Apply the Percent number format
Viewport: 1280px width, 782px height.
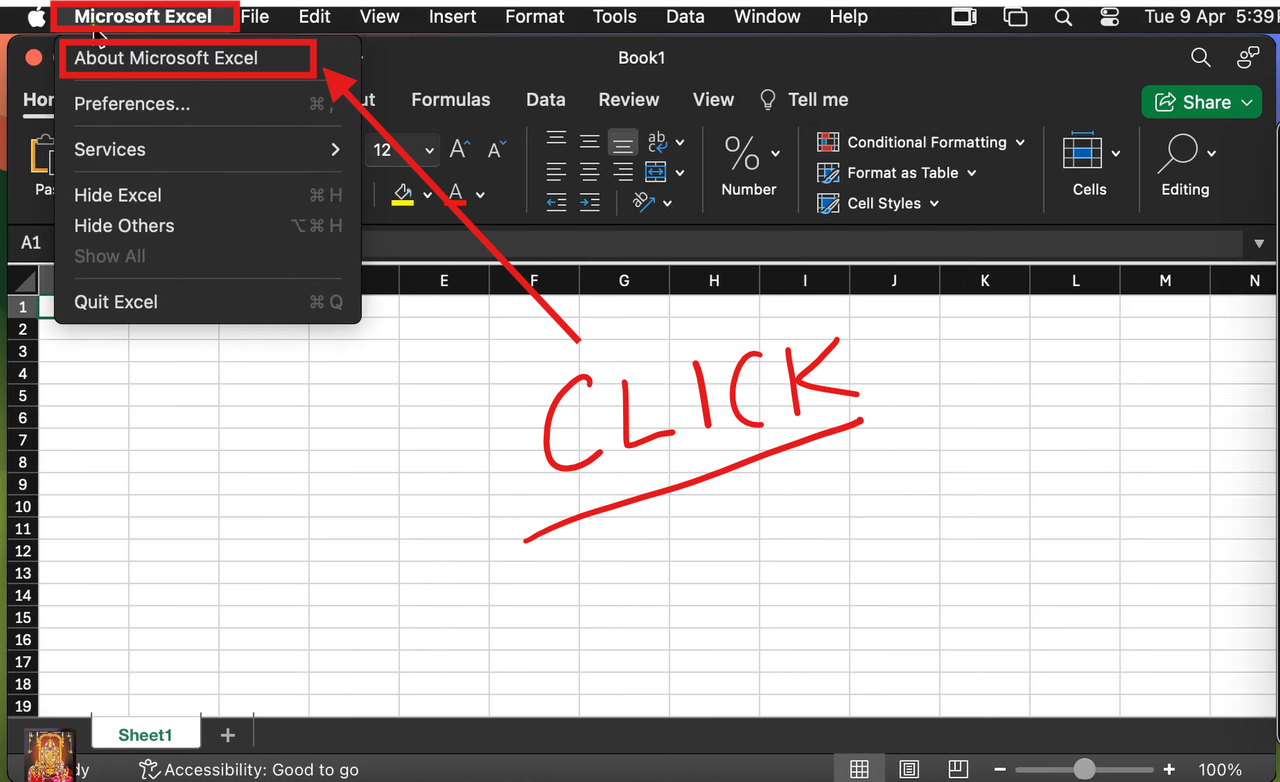[744, 152]
